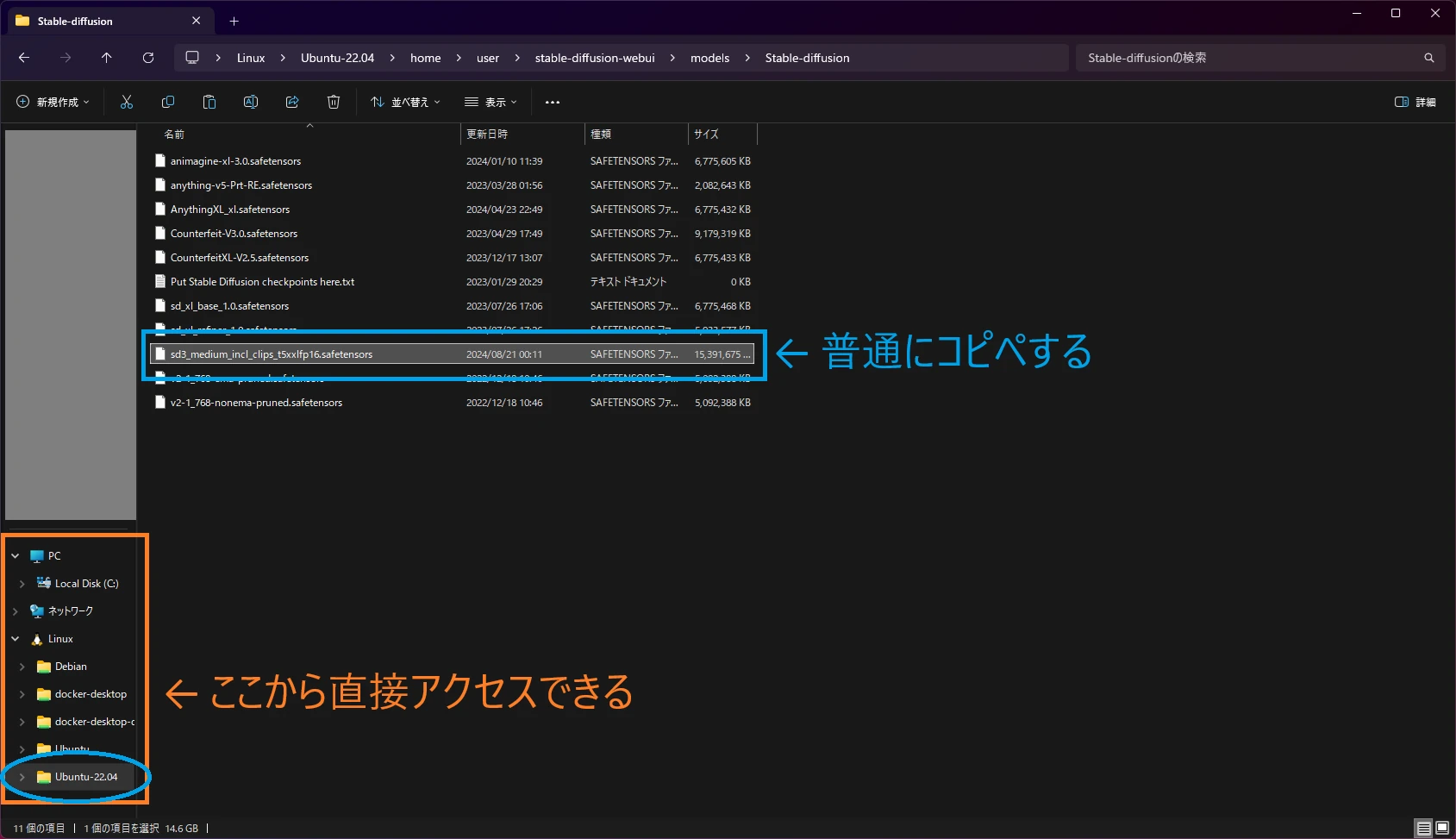This screenshot has width=1456, height=839.
Task: Expand the ネットワーク tree node
Action: tap(16, 611)
